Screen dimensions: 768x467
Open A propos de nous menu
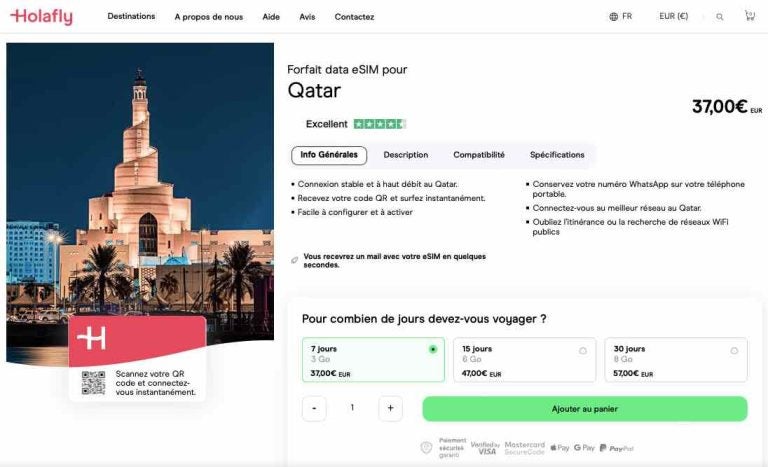[x=209, y=17]
